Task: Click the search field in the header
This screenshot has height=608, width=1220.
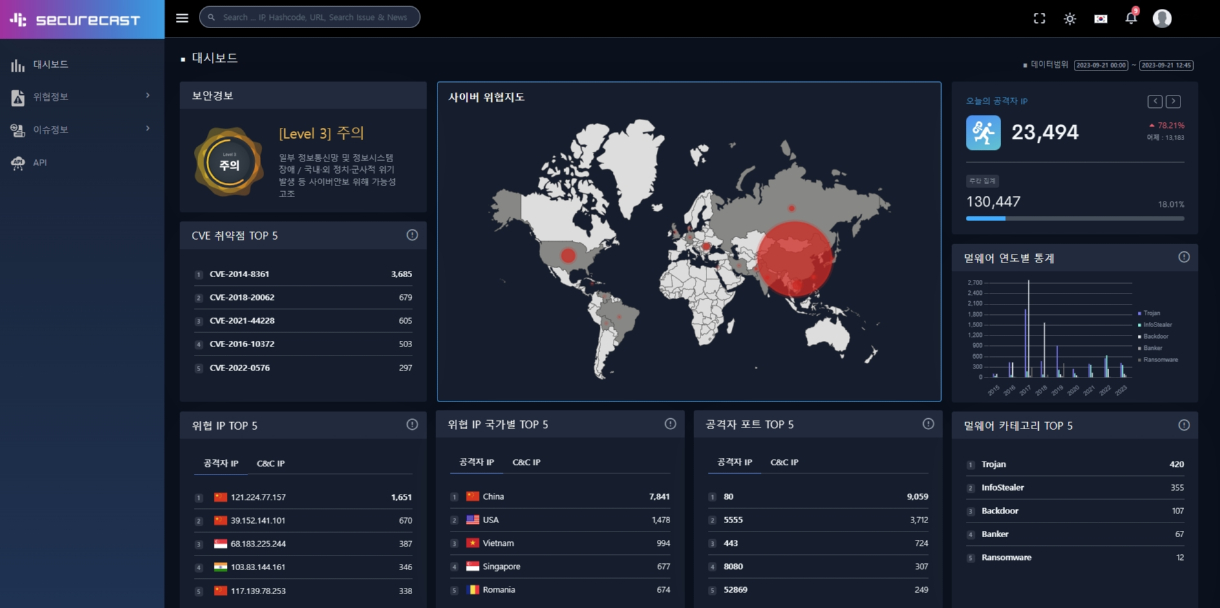Action: 309,17
